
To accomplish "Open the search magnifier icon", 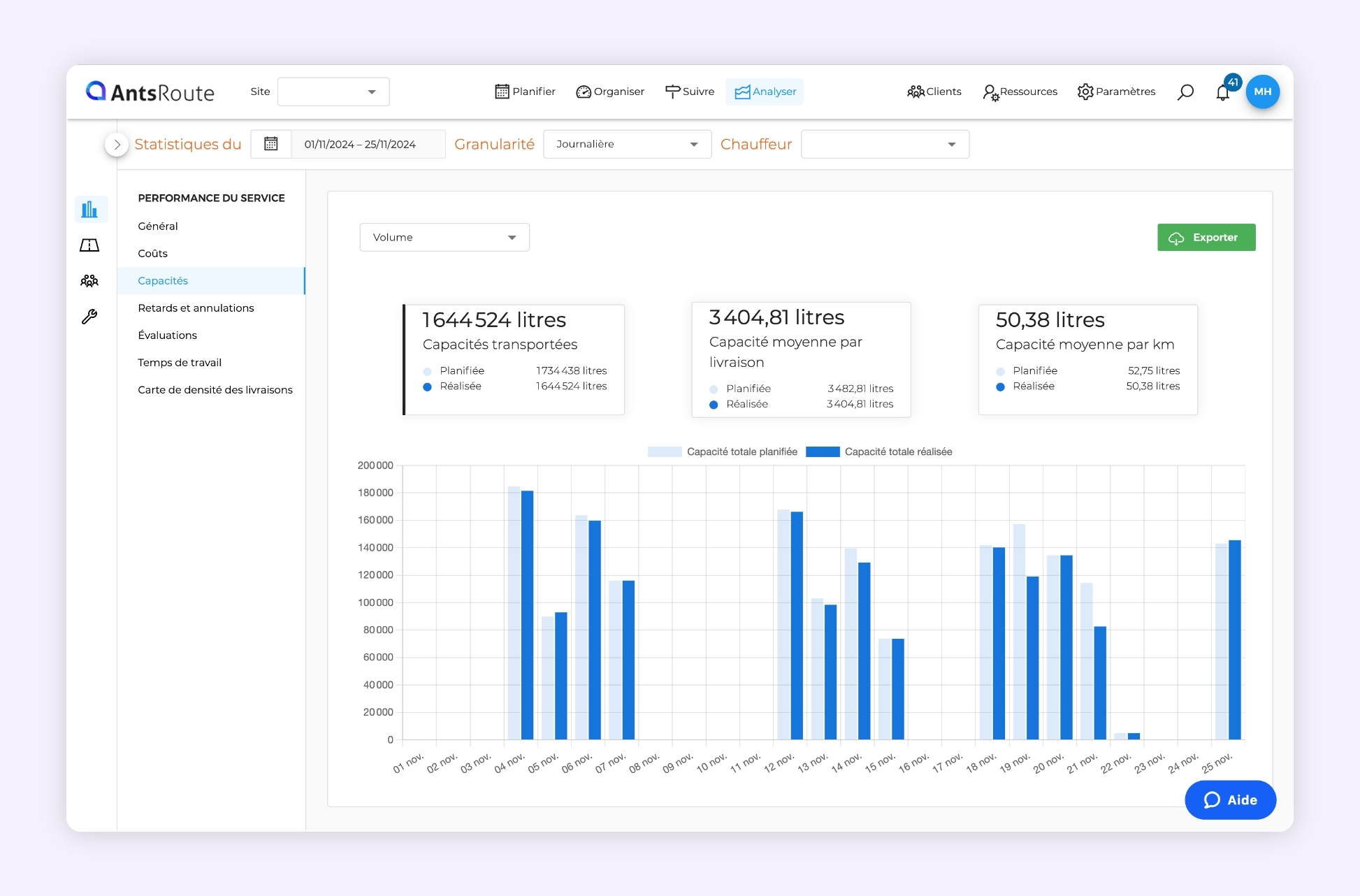I will tap(1185, 92).
